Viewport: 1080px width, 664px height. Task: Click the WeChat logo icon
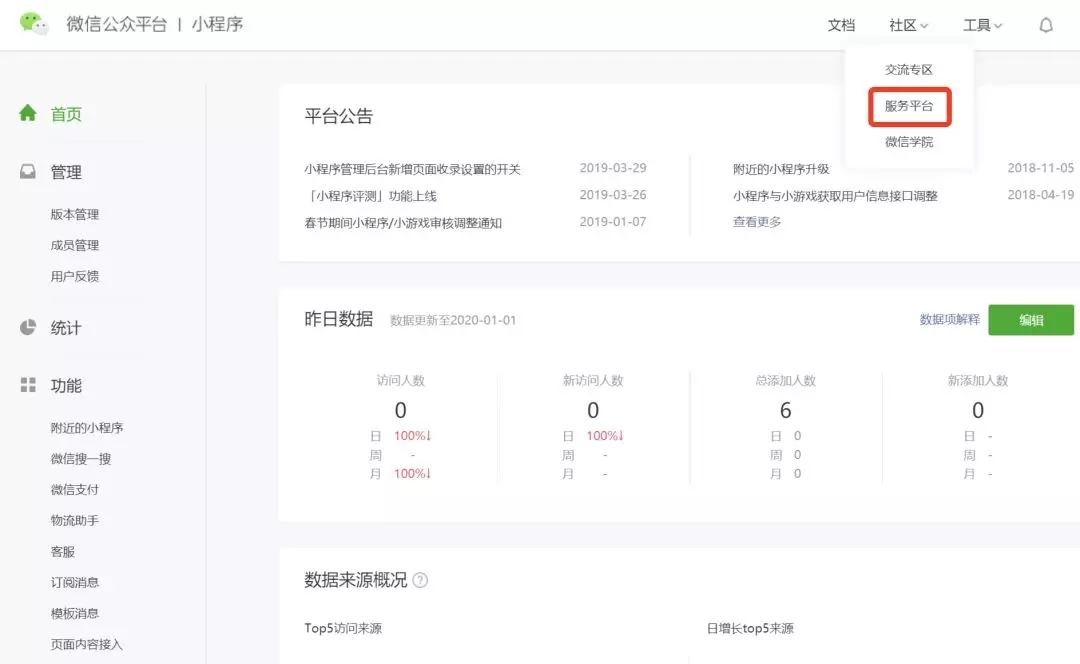[x=34, y=24]
